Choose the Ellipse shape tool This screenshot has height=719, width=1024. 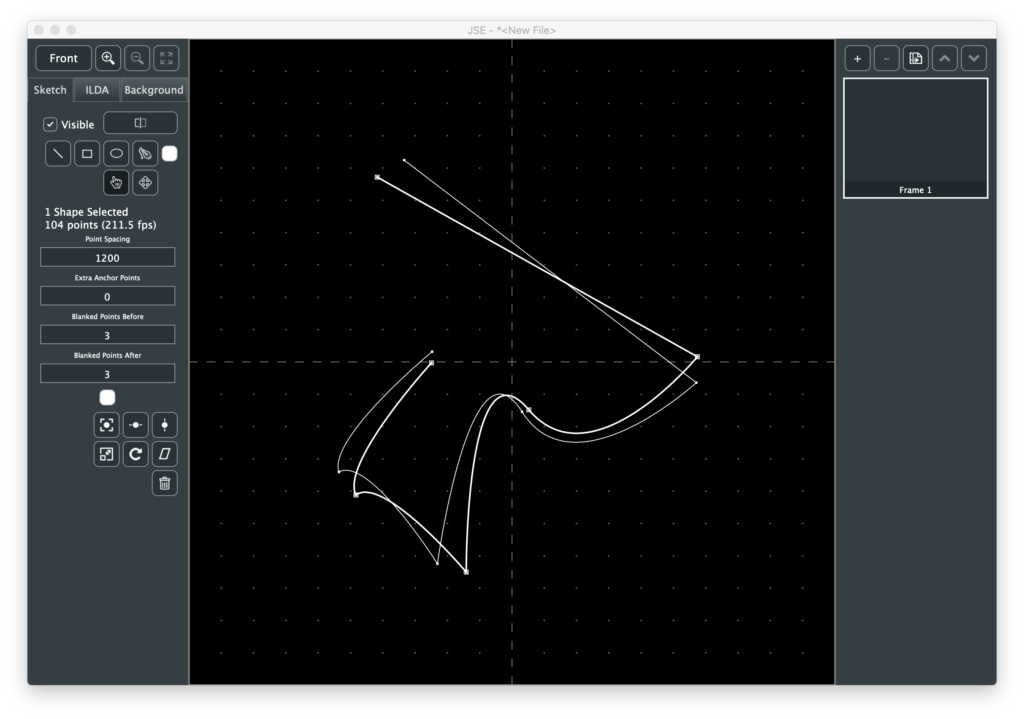click(x=117, y=154)
